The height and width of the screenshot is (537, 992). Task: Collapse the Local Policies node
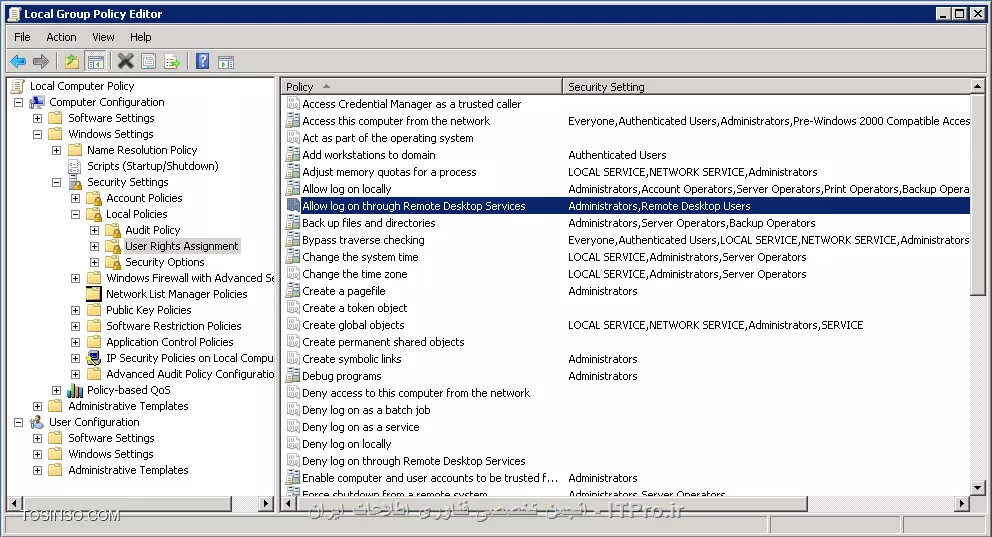[75, 214]
